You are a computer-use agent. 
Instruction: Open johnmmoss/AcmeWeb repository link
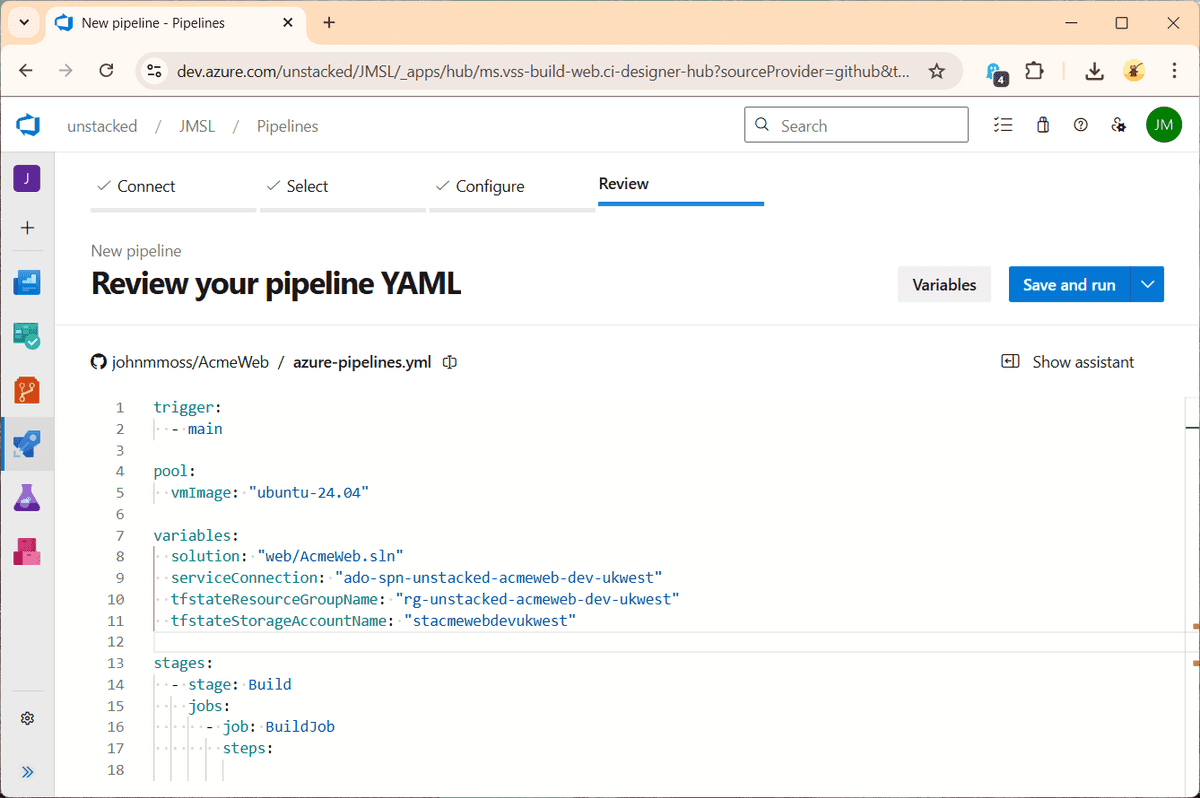(x=190, y=362)
